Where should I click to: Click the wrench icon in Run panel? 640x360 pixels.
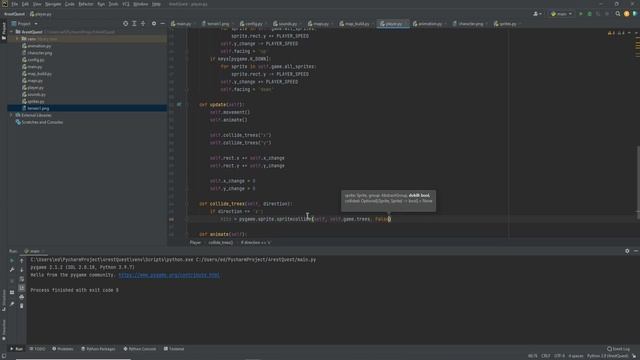(x=12, y=269)
